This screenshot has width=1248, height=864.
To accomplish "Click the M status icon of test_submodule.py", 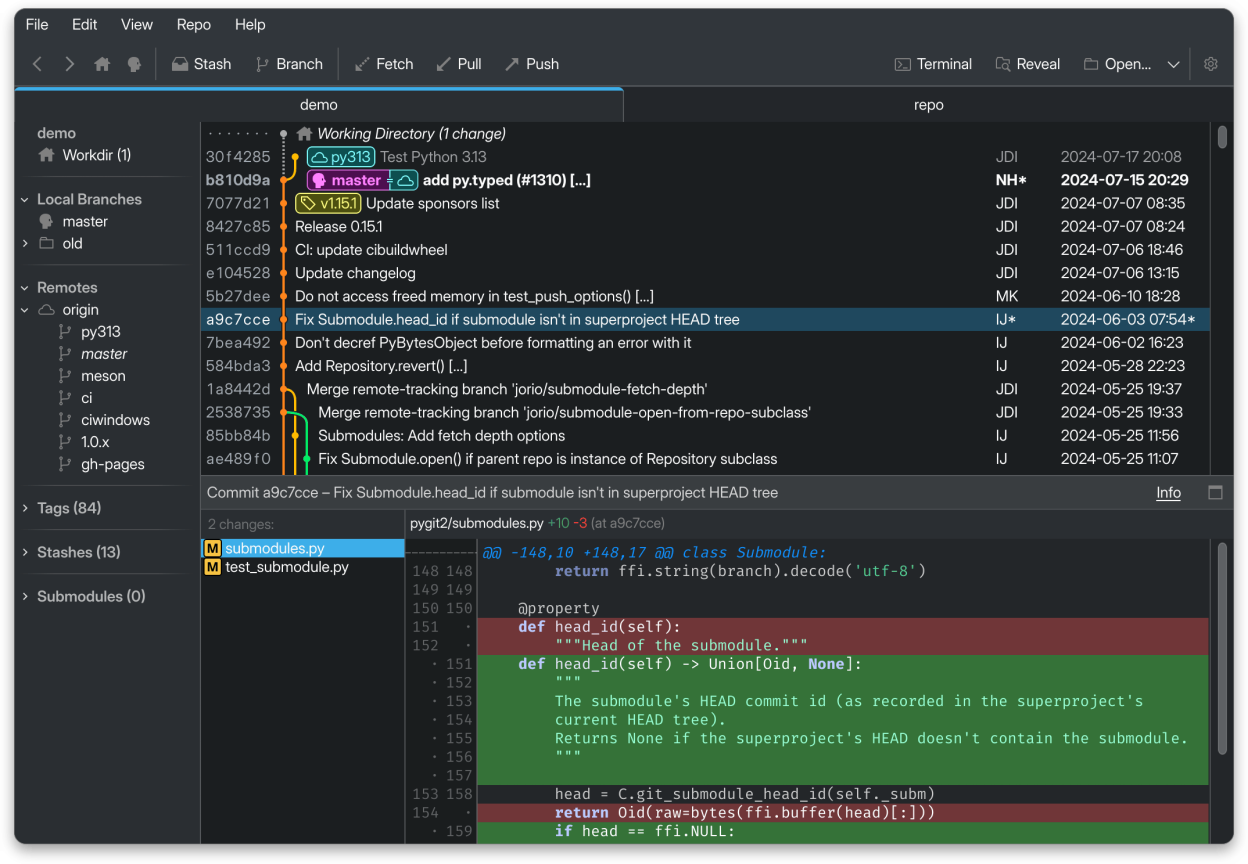I will click(x=212, y=567).
